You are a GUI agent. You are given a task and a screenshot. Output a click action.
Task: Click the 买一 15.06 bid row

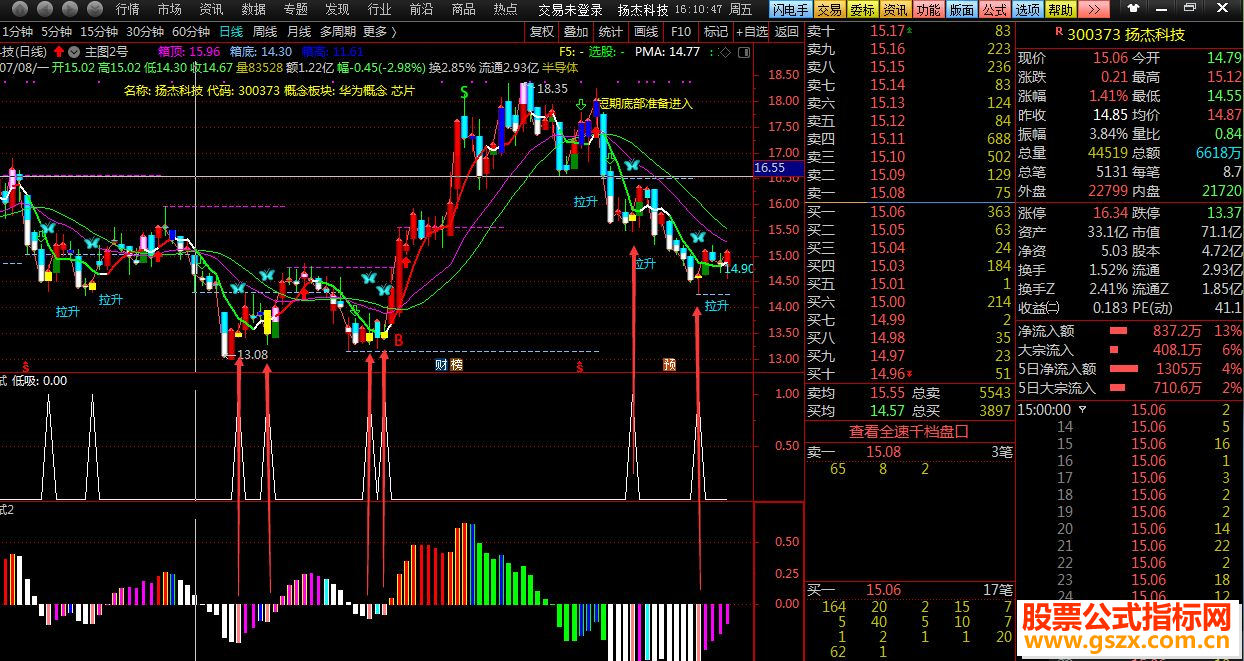click(x=909, y=212)
